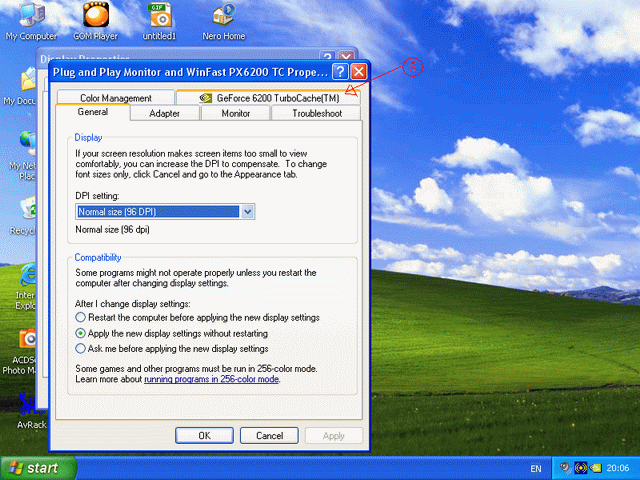Click the help question mark button
This screenshot has height=480, width=640.
[340, 72]
